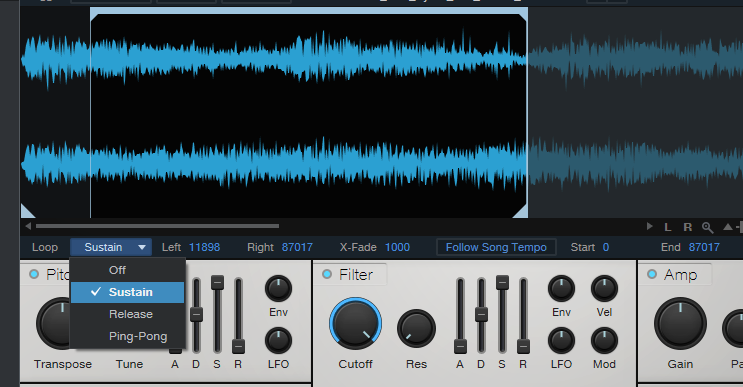Image resolution: width=743 pixels, height=387 pixels.
Task: Open the Loop mode Sustain dropdown
Action: click(x=111, y=247)
